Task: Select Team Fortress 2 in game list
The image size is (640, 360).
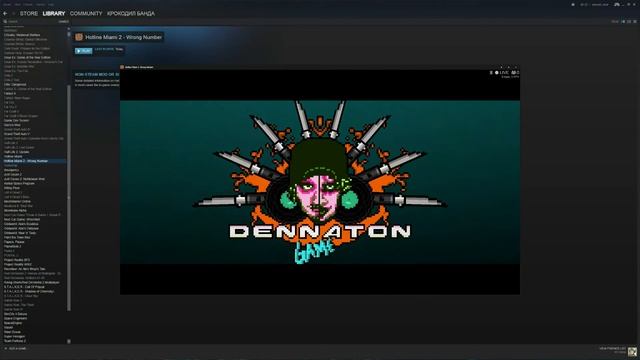Action: point(15,341)
